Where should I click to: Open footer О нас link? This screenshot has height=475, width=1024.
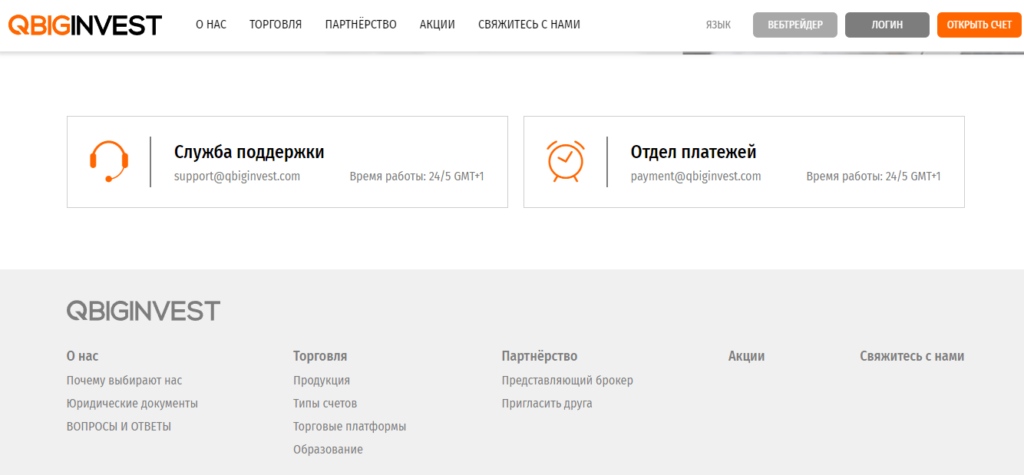82,356
